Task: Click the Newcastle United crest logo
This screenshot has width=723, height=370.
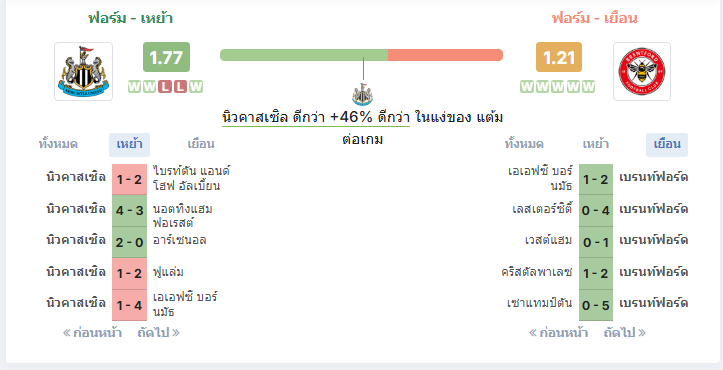Action: click(83, 72)
